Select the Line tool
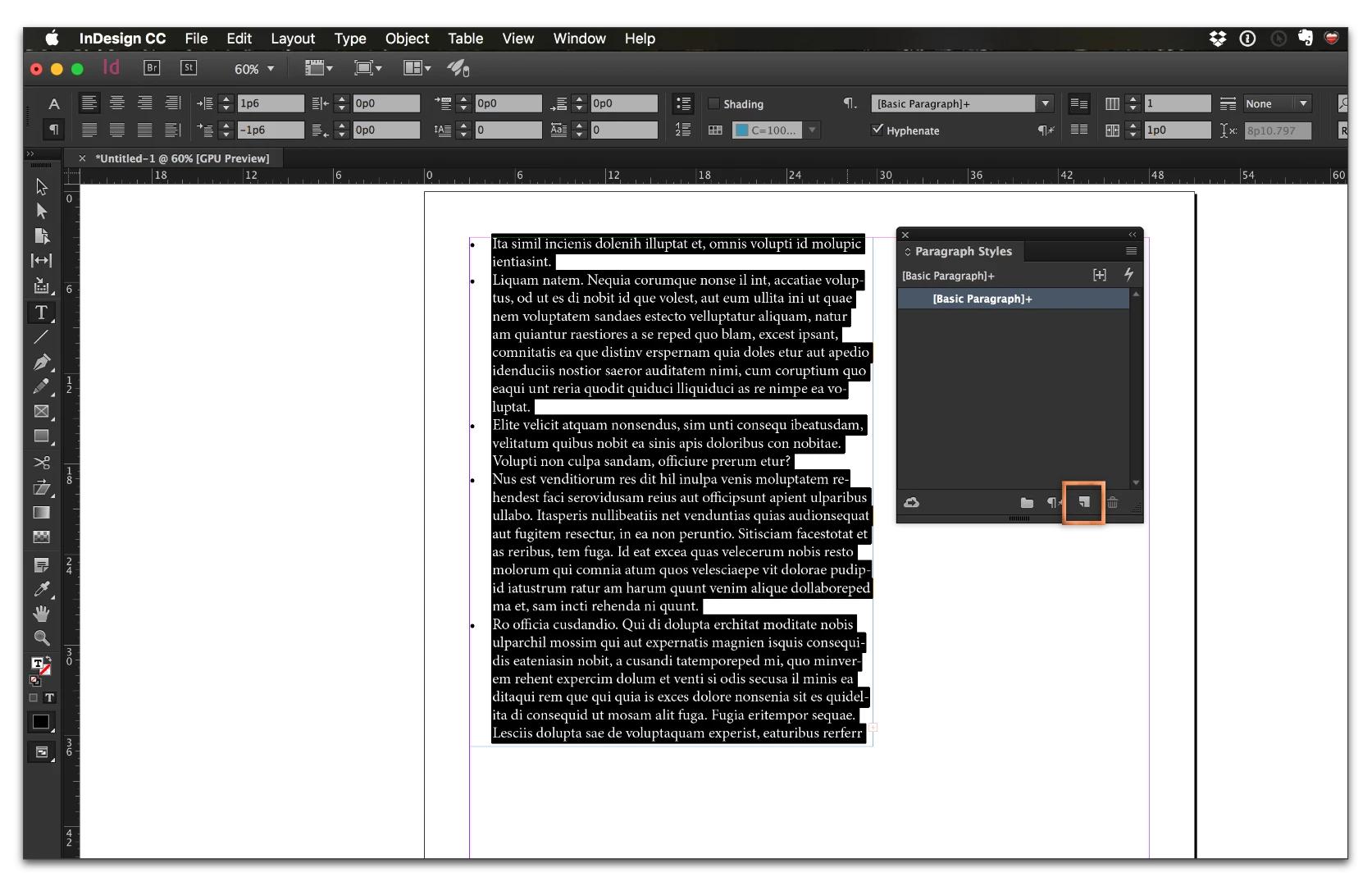This screenshot has width=1372, height=886. click(x=41, y=337)
